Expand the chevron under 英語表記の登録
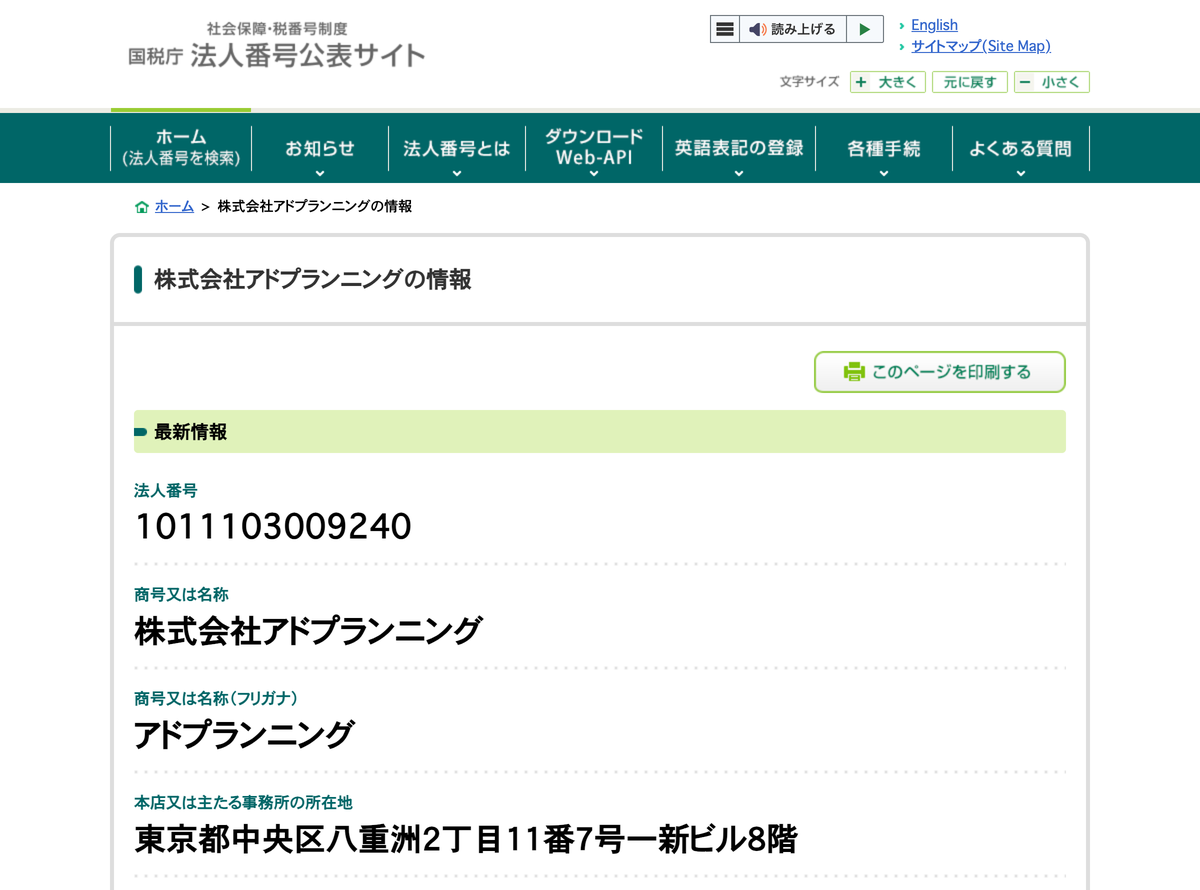This screenshot has width=1200, height=890. (x=739, y=173)
